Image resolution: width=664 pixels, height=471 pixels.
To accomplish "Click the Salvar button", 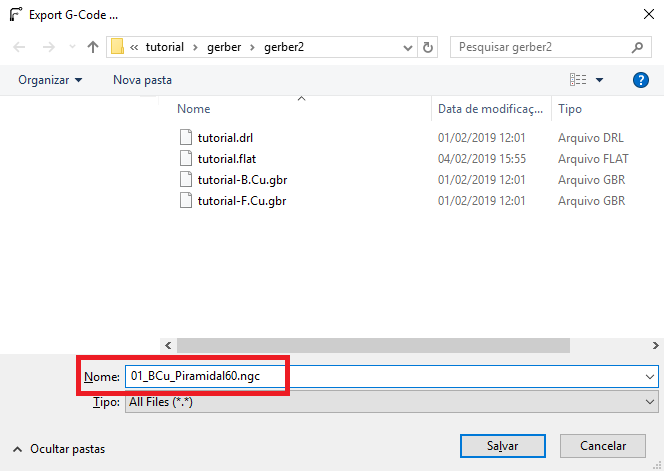I will coord(503,446).
